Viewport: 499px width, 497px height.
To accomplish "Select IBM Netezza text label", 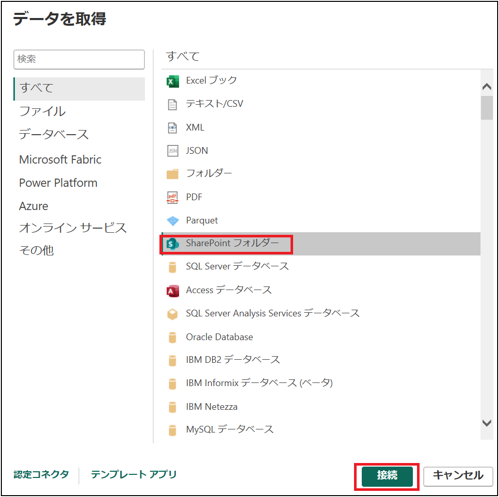I will (212, 407).
